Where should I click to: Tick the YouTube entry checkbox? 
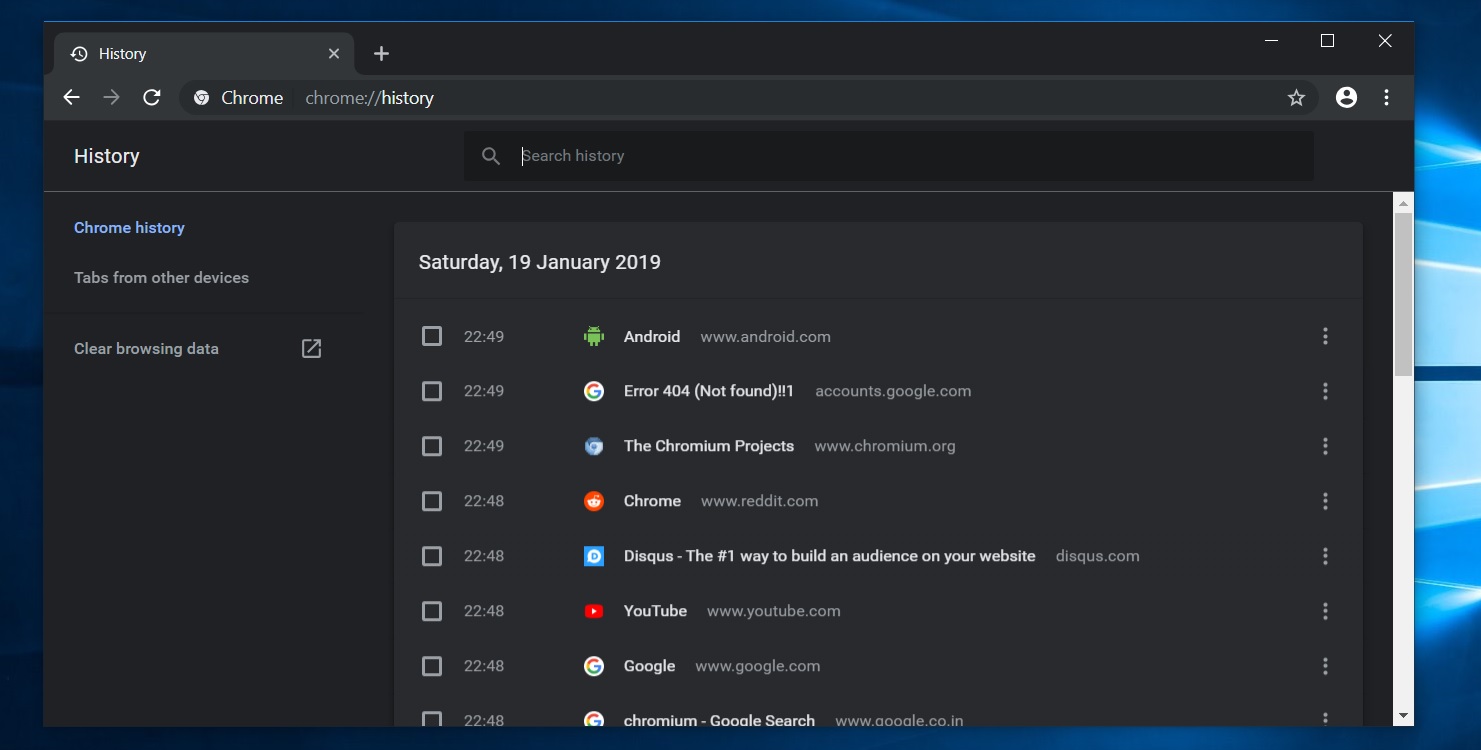[x=432, y=611]
